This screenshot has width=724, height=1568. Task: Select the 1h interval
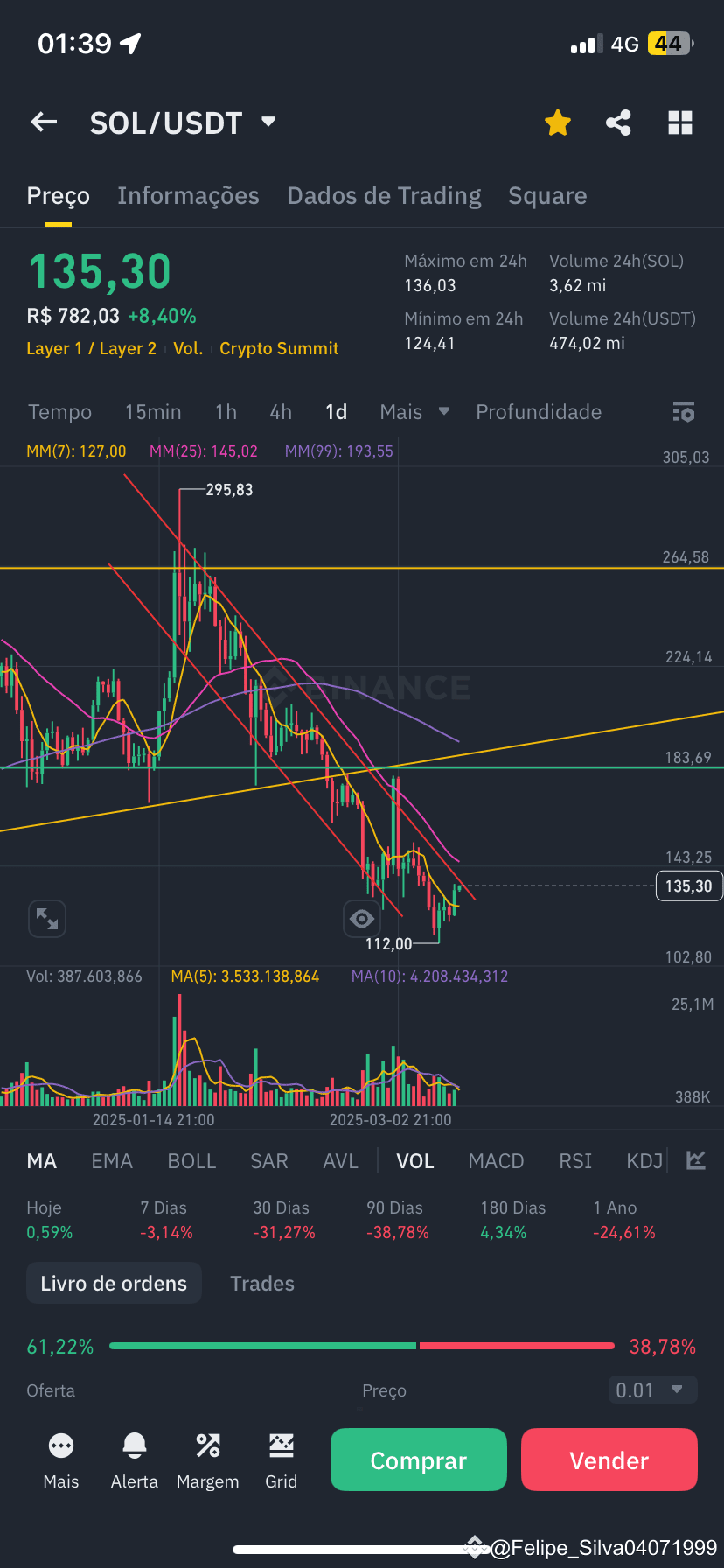226,412
